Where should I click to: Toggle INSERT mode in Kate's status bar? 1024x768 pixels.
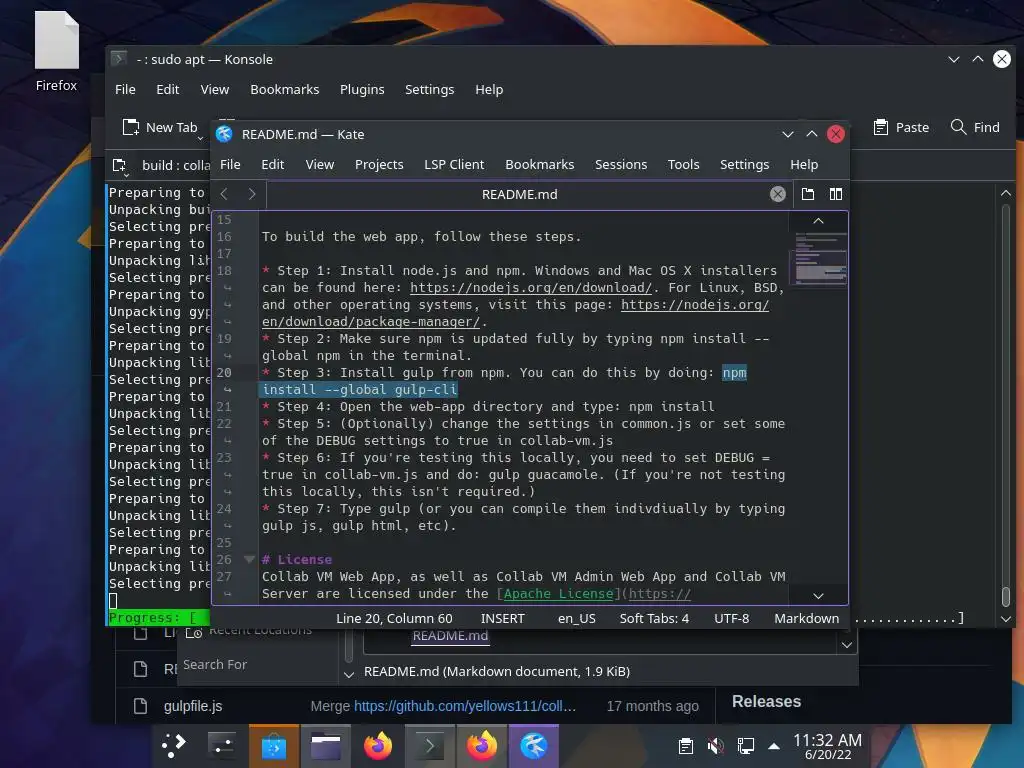coord(502,618)
